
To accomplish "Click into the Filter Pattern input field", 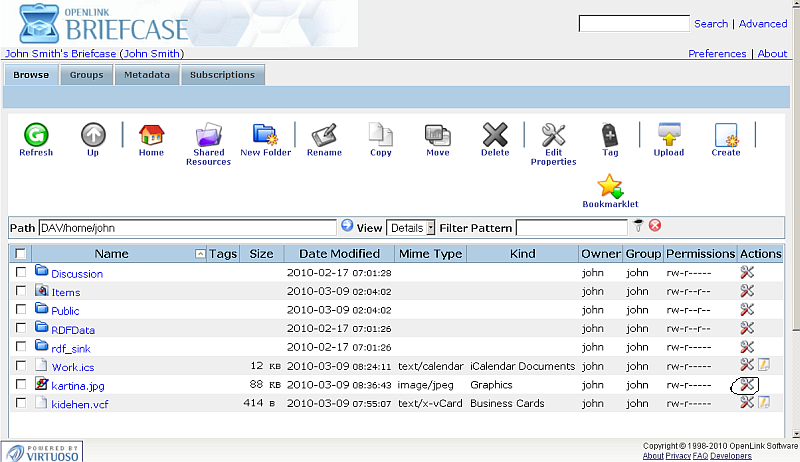I will (x=571, y=228).
